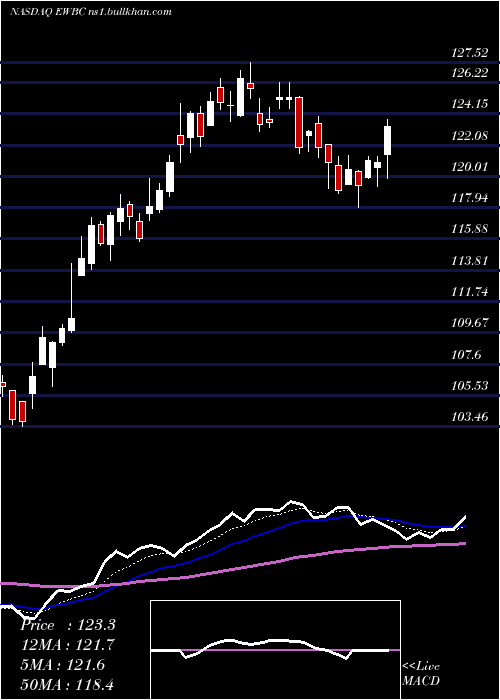Select the 126.22 price axis label

click(x=469, y=73)
